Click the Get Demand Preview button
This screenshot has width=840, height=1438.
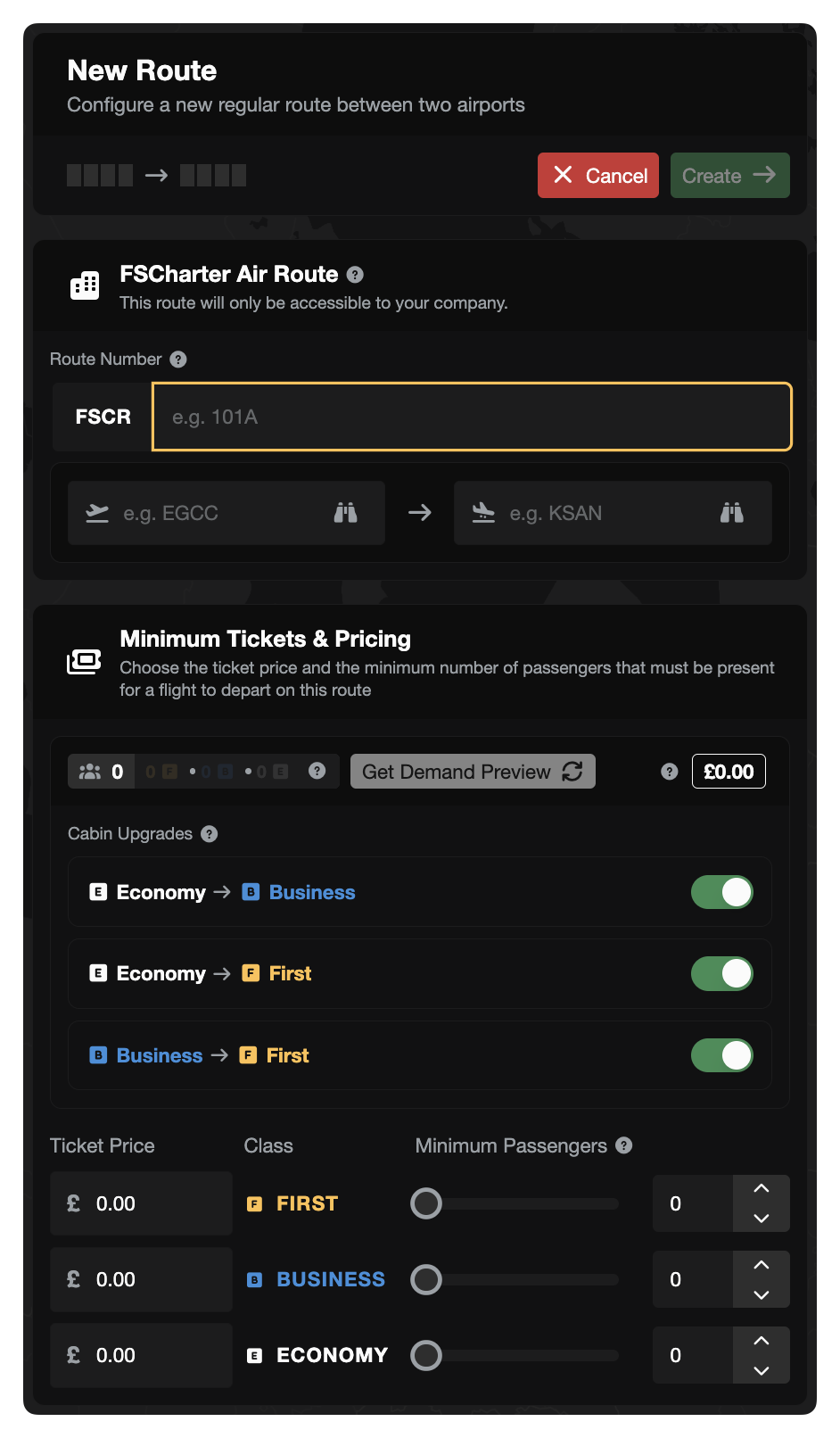coord(473,772)
